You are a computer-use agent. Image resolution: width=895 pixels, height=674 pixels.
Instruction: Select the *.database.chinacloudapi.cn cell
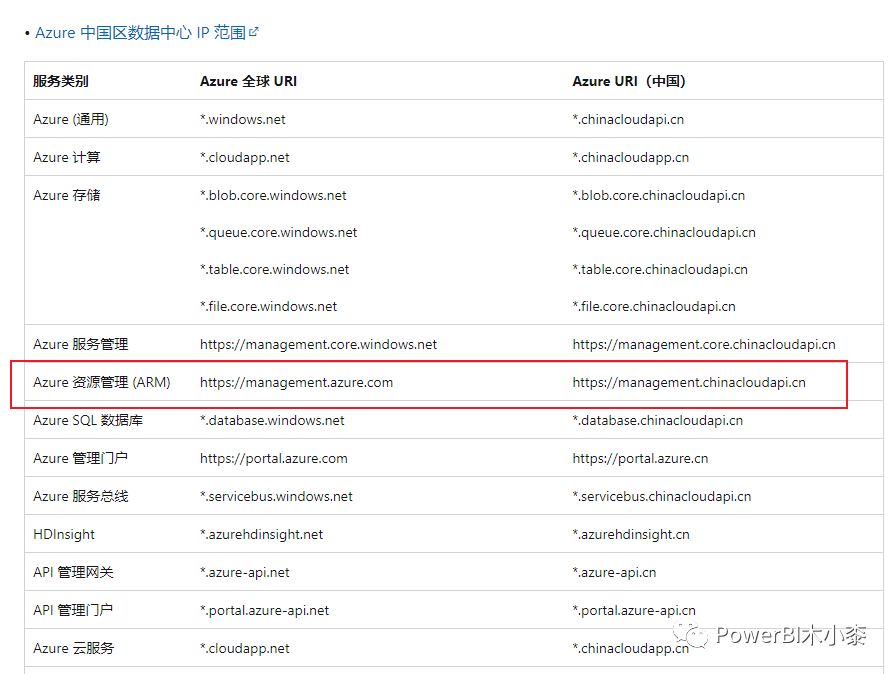[658, 421]
